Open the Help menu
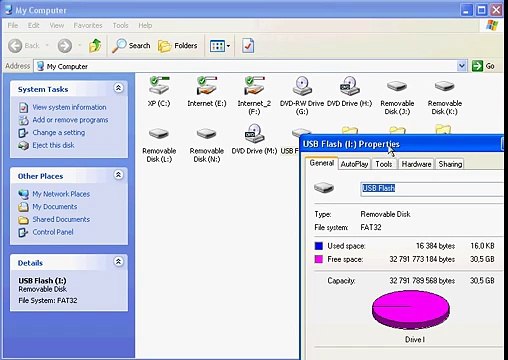 (x=145, y=25)
